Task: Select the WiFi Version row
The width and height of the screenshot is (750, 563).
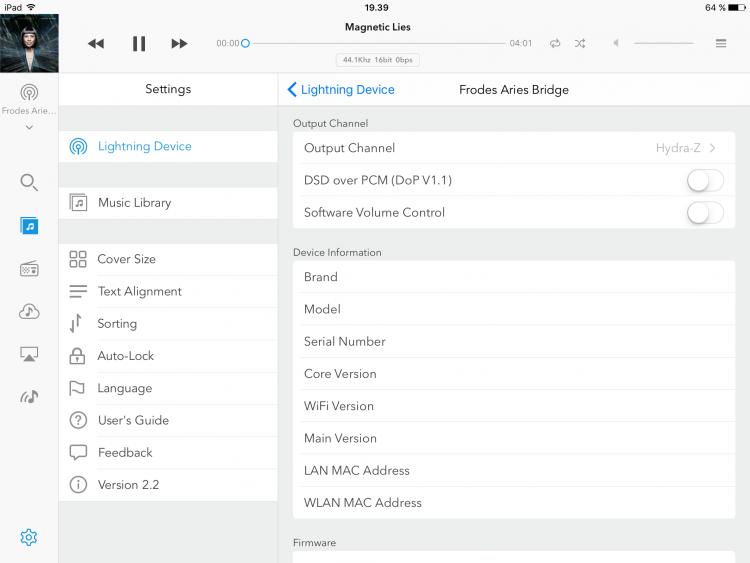Action: pos(514,406)
